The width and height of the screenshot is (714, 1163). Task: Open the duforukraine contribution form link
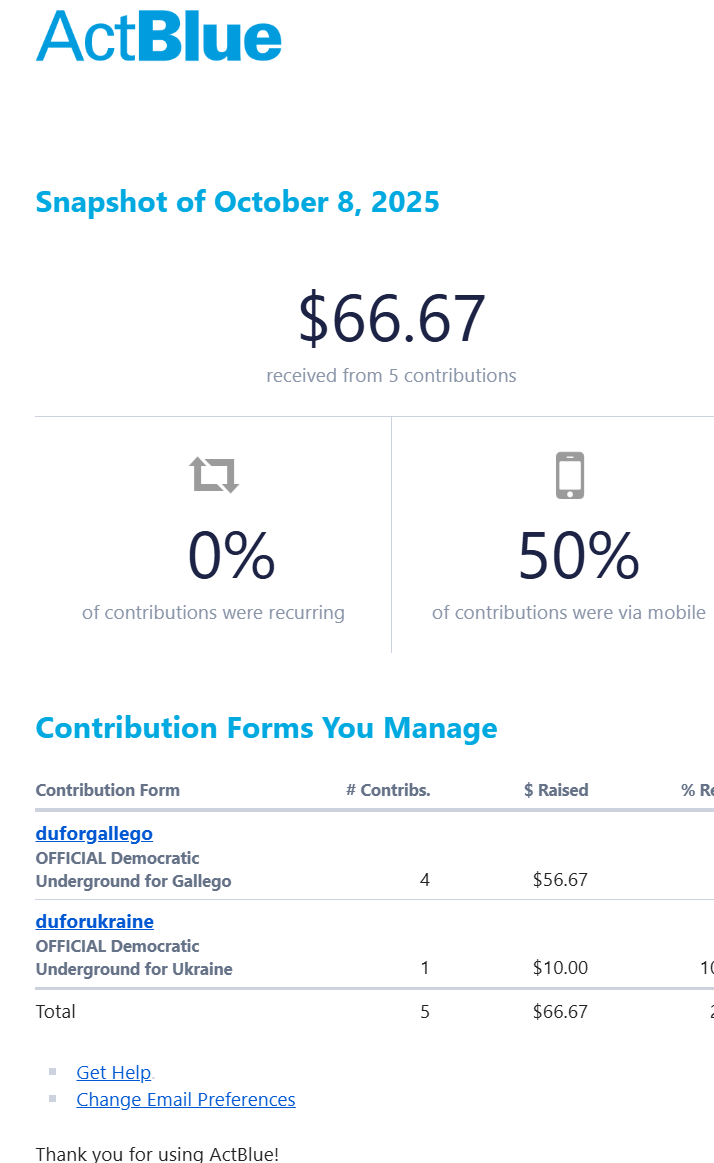pos(94,921)
